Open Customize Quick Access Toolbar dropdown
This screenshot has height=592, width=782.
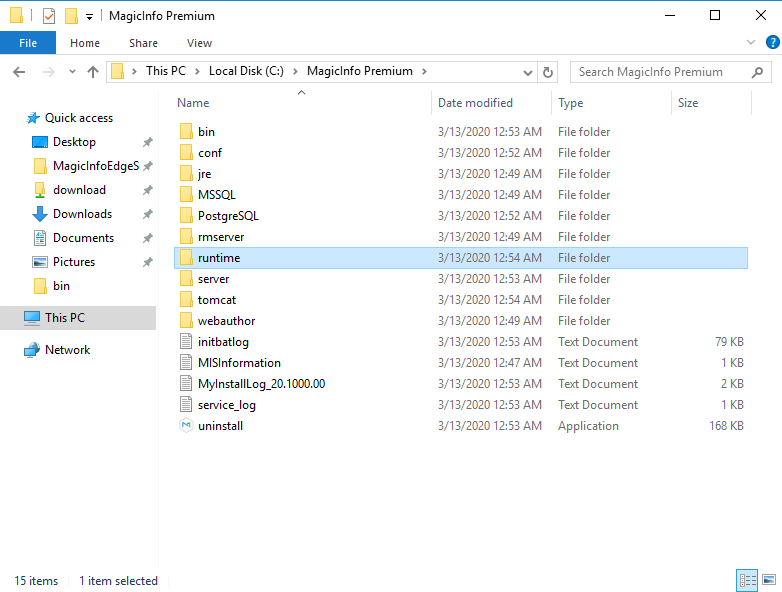[x=89, y=17]
